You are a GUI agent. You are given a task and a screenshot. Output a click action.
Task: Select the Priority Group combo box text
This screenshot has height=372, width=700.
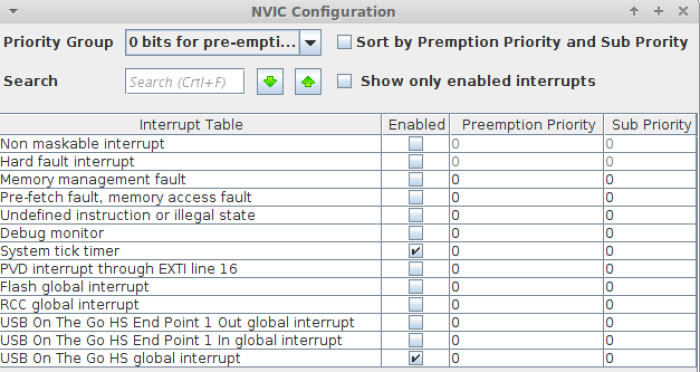click(212, 42)
